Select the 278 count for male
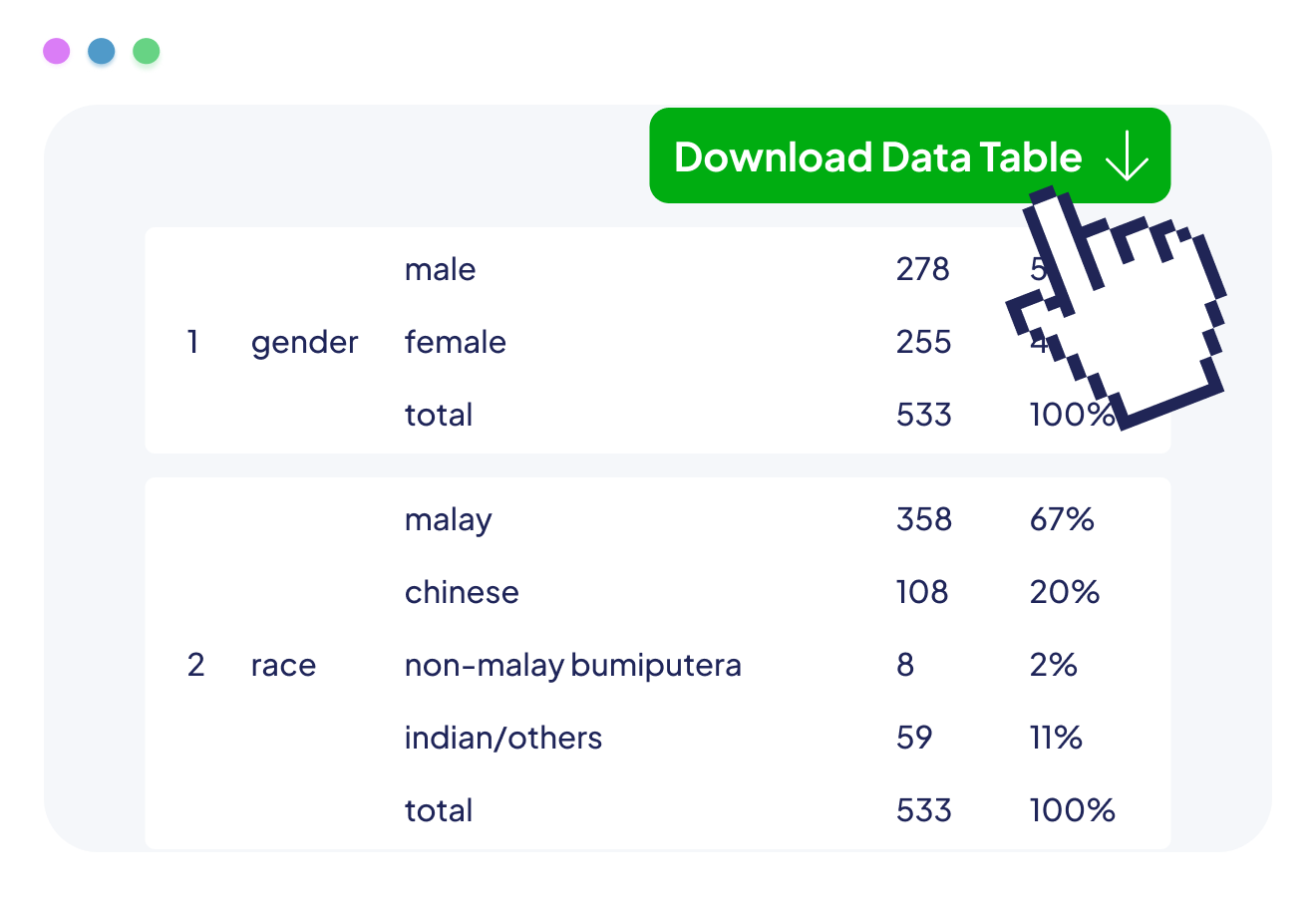 point(922,270)
